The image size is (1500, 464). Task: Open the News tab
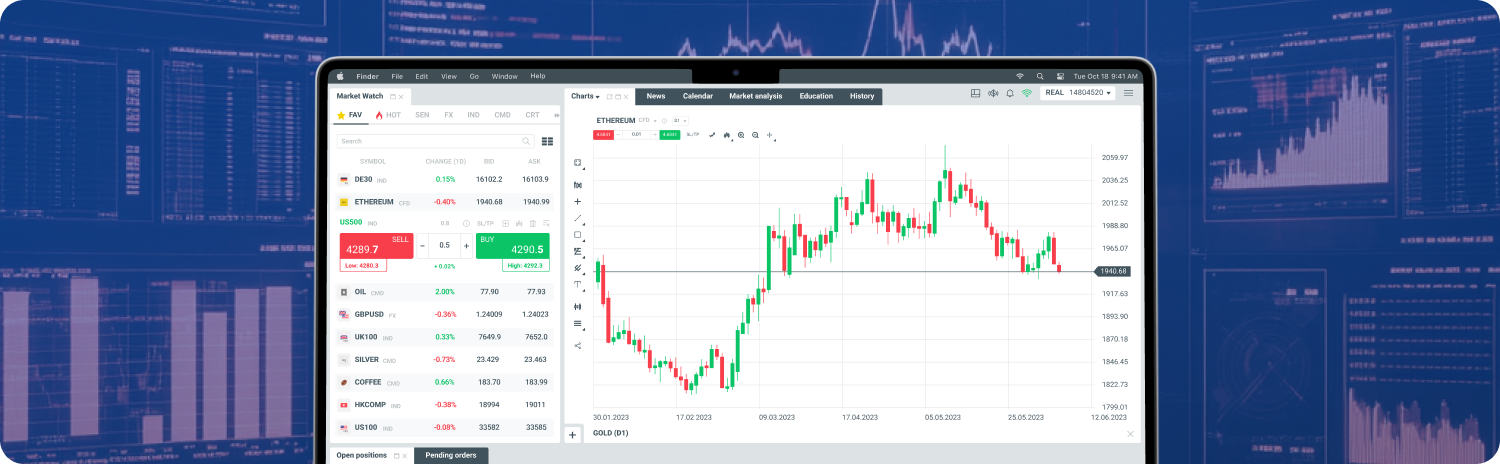[x=656, y=96]
